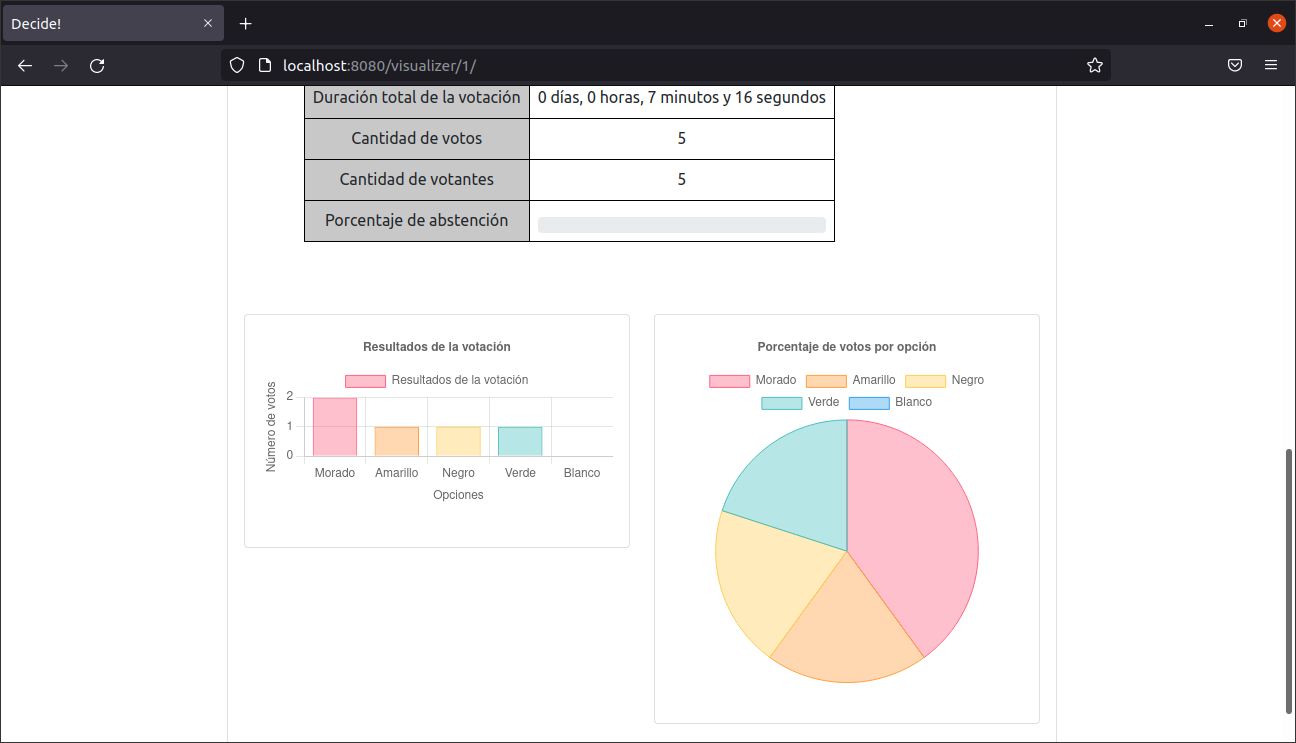The width and height of the screenshot is (1296, 743).
Task: Toggle the Morado entry in the pie legend
Action: pyautogui.click(x=775, y=380)
